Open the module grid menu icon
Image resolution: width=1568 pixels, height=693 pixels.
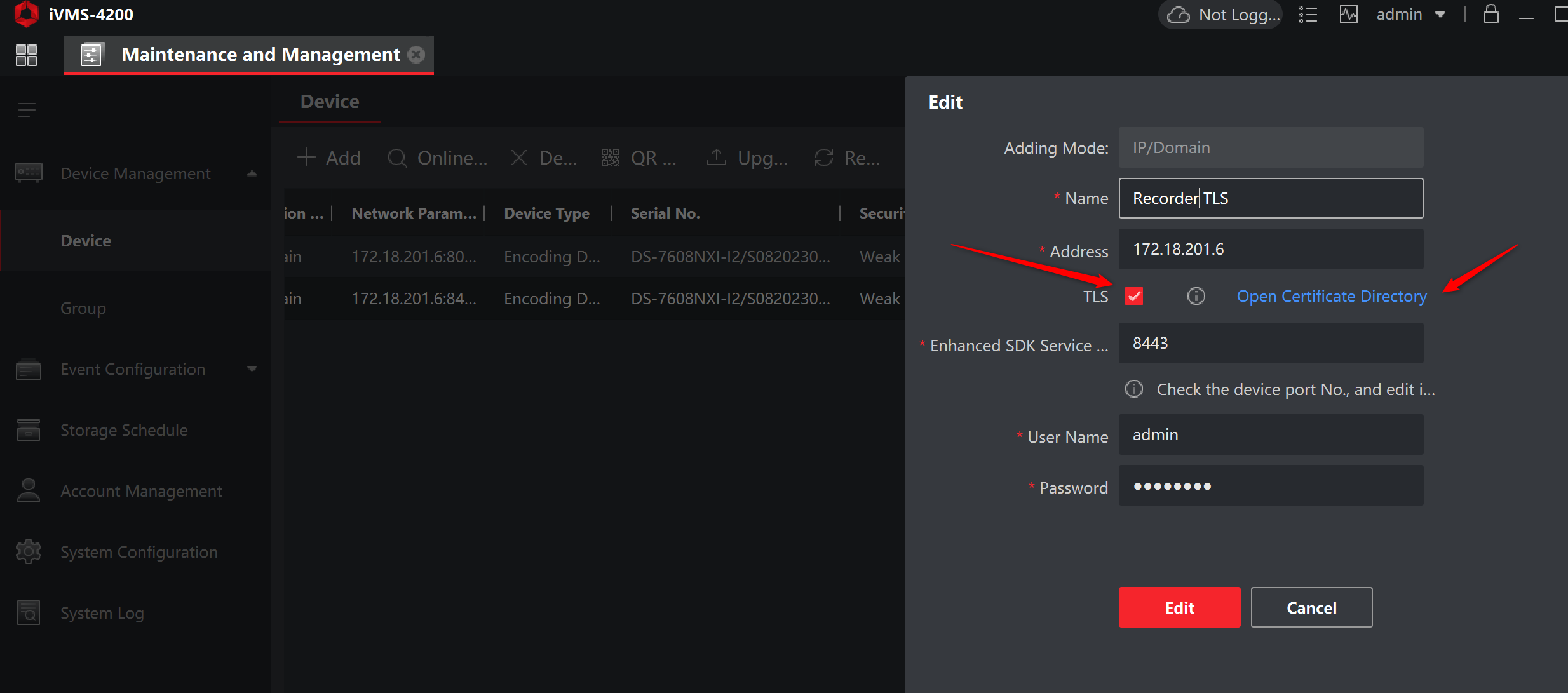pyautogui.click(x=27, y=55)
